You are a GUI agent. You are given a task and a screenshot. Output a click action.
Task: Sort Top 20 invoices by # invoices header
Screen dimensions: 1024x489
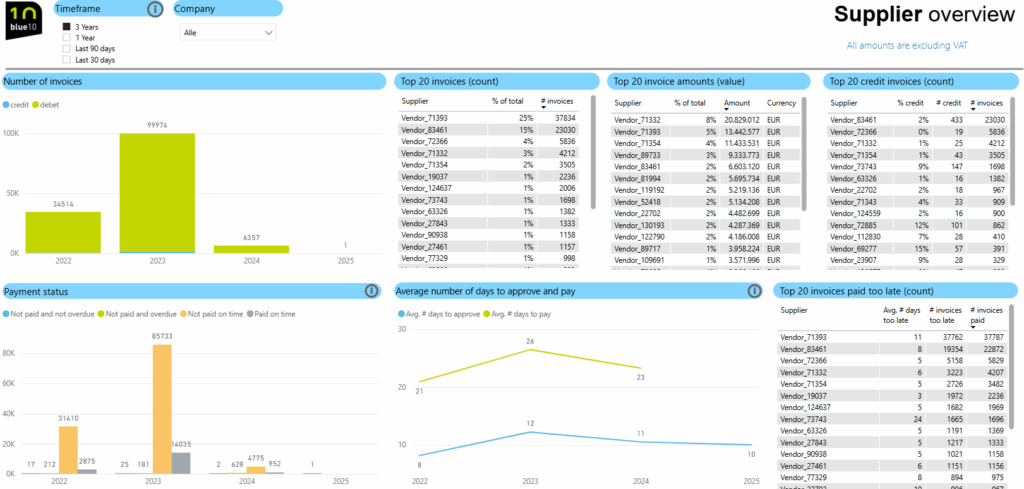tap(556, 102)
